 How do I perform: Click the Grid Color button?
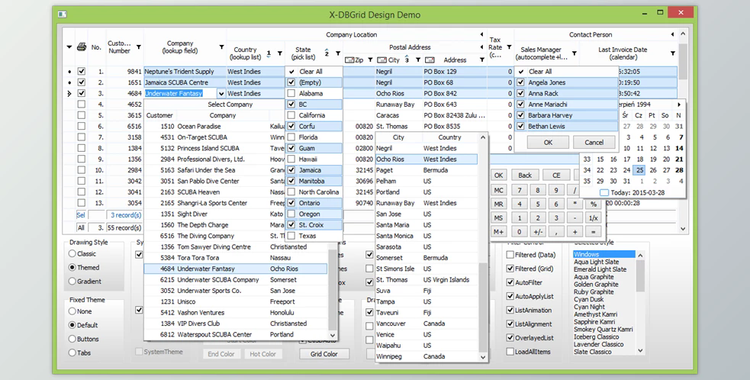click(x=324, y=354)
